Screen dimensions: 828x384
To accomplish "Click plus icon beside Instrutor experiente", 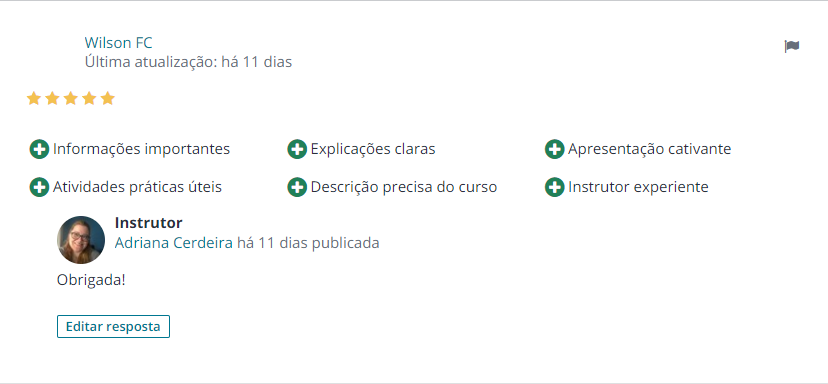I will [554, 187].
